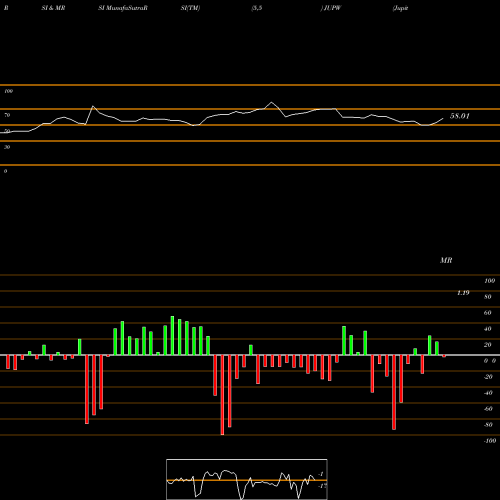The width and height of the screenshot is (500, 500).
Task: Click the MR right-axis label 100
Action: point(490,281)
